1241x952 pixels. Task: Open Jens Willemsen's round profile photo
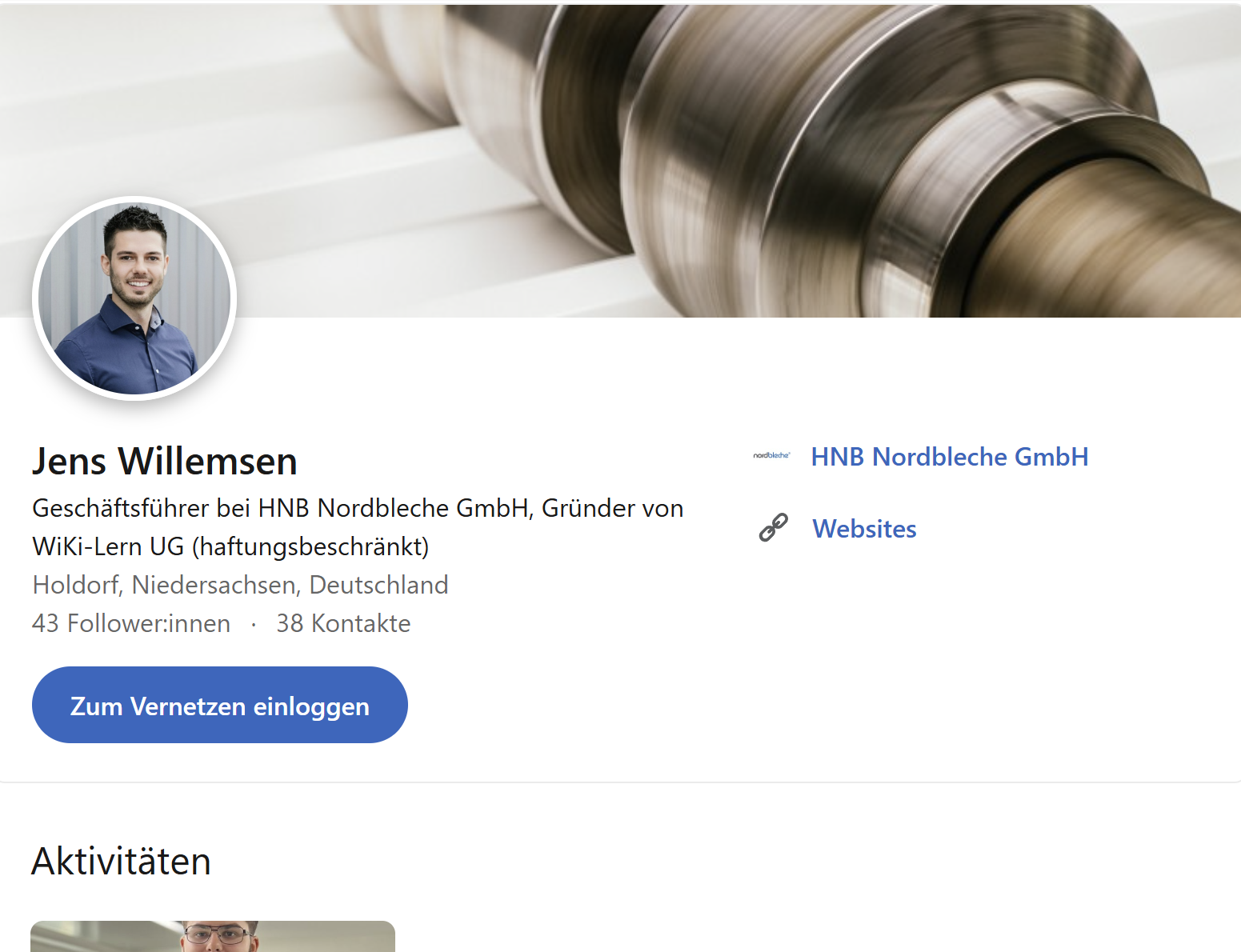click(134, 298)
